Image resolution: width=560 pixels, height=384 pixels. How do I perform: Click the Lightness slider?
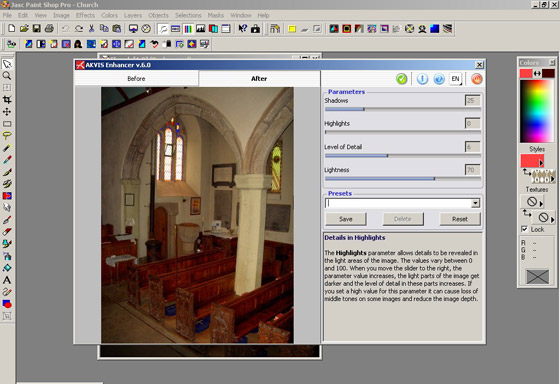tap(402, 178)
